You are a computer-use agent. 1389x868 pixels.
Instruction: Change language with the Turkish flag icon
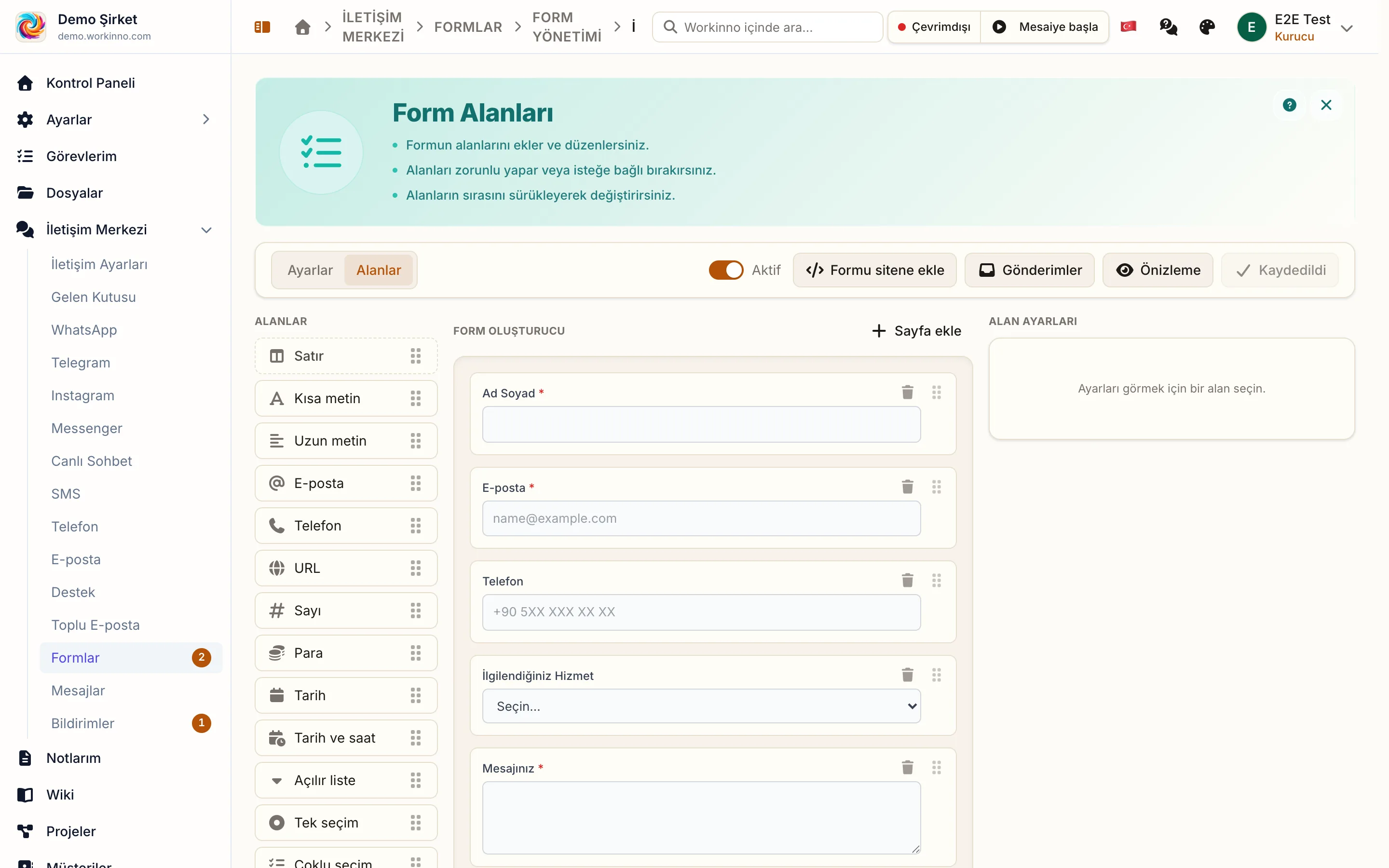click(x=1129, y=27)
